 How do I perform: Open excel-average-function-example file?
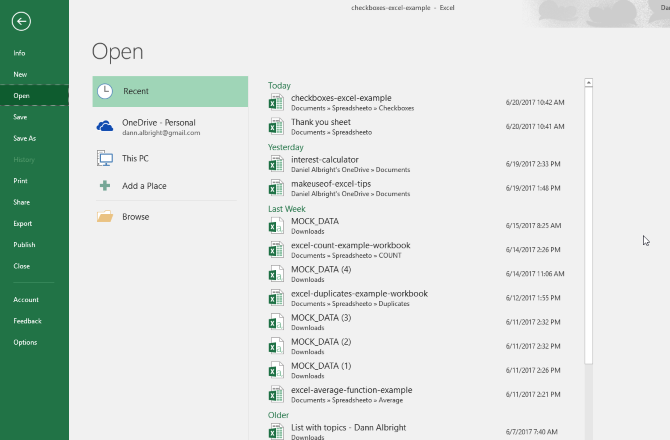point(351,390)
